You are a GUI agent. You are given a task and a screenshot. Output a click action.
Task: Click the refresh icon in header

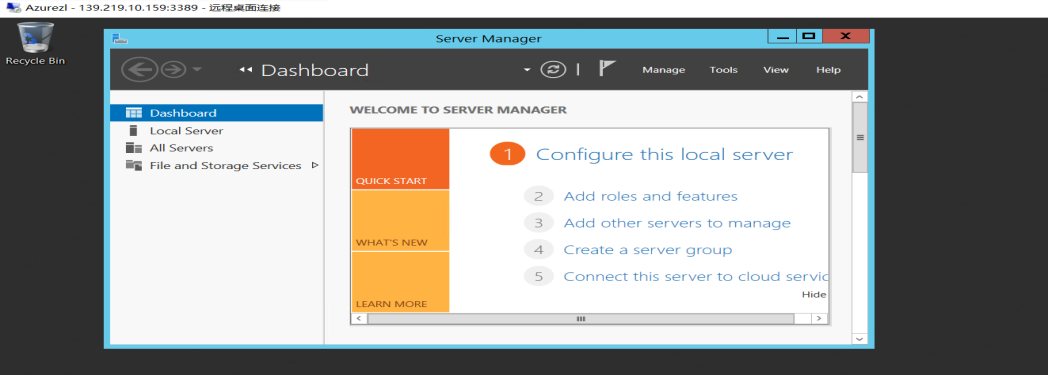553,70
